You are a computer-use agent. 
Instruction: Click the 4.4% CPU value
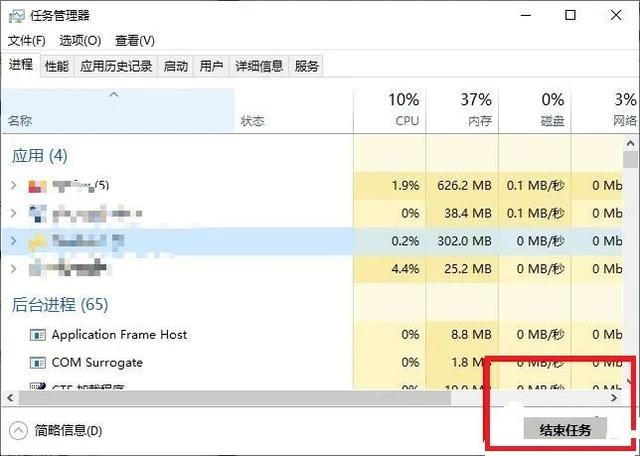coord(405,269)
